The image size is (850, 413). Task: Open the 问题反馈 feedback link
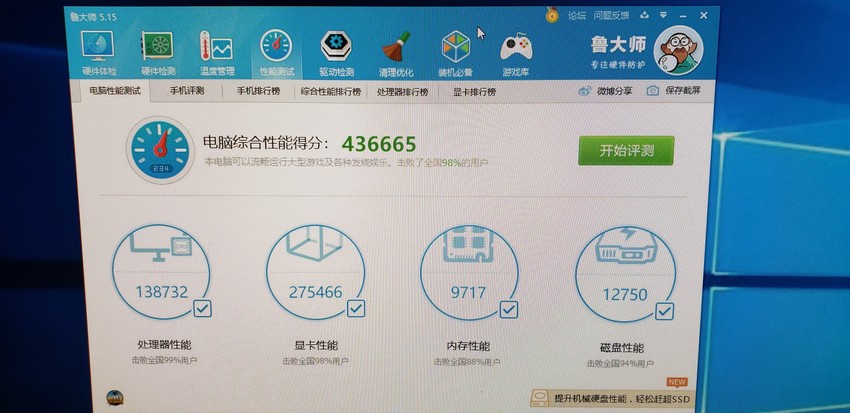(611, 15)
